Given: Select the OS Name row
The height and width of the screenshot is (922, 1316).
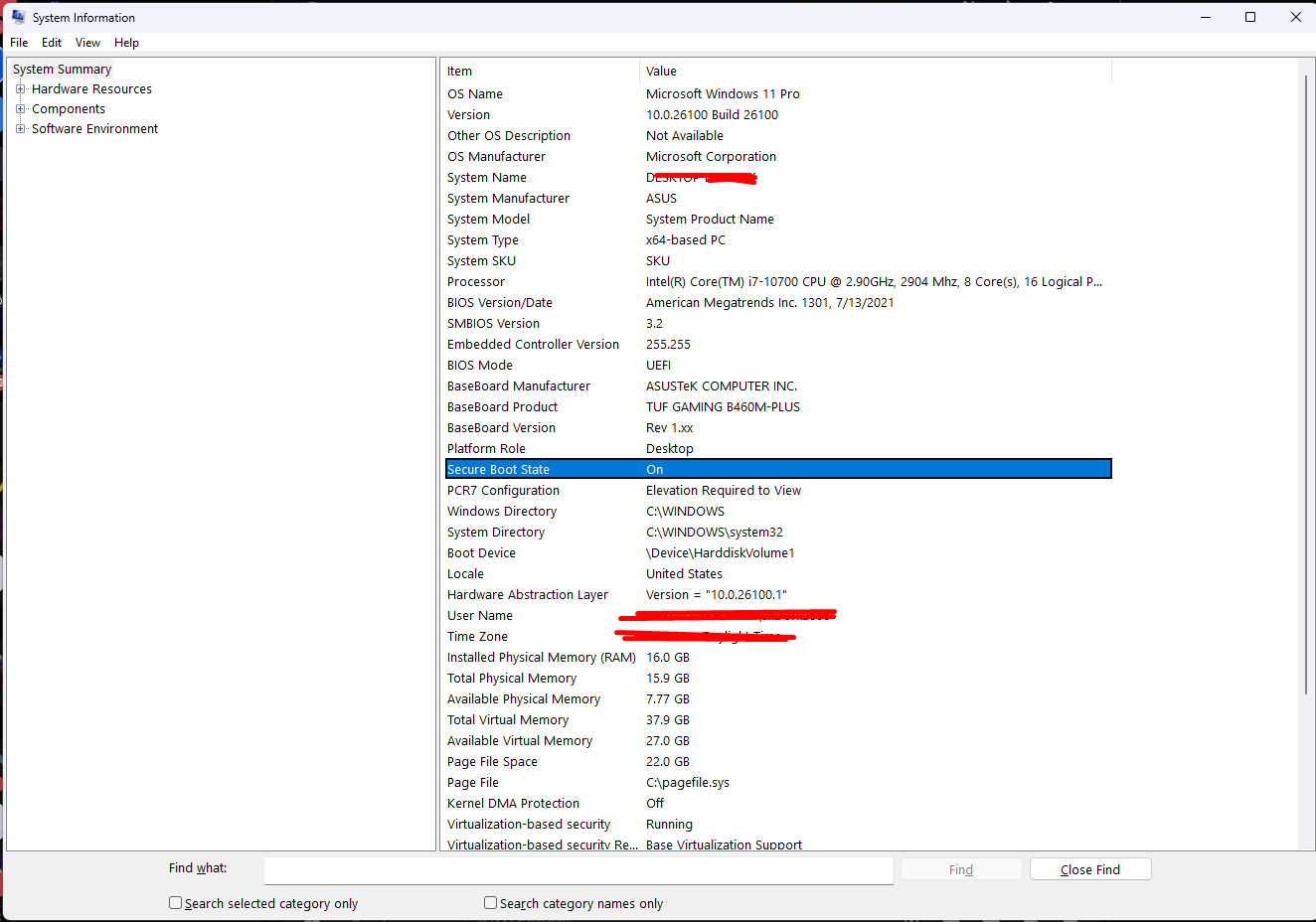Looking at the screenshot, I should point(778,93).
